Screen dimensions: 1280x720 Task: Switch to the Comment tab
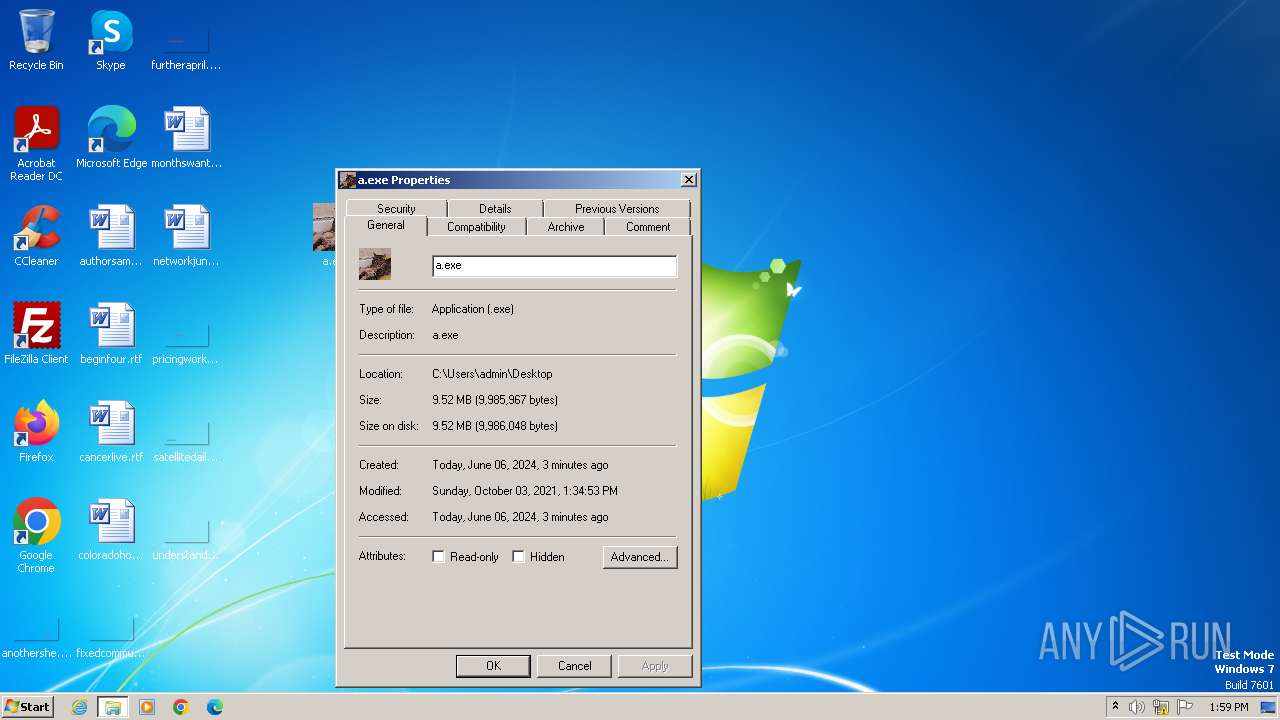pos(648,227)
